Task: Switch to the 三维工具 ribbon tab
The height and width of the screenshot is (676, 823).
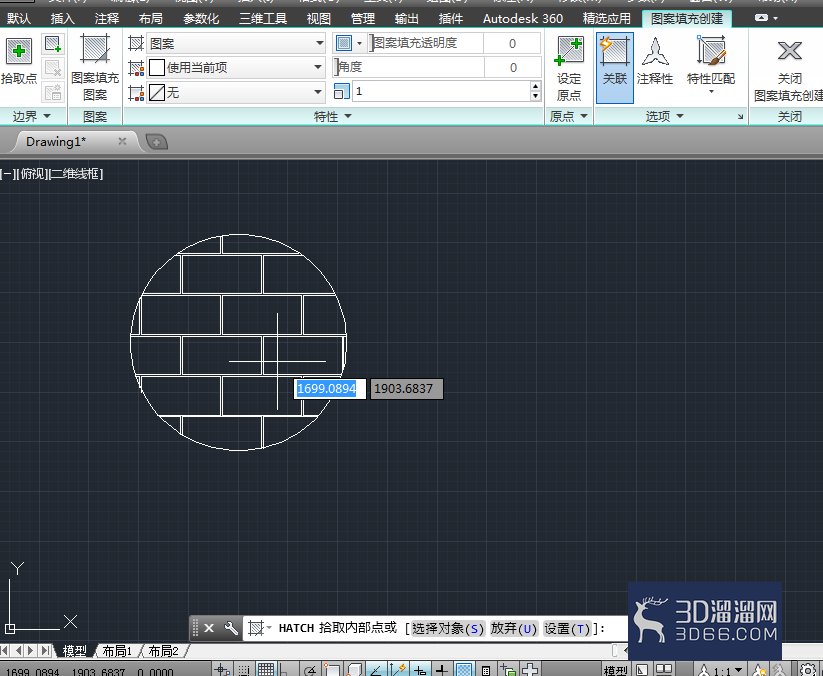Action: click(263, 19)
